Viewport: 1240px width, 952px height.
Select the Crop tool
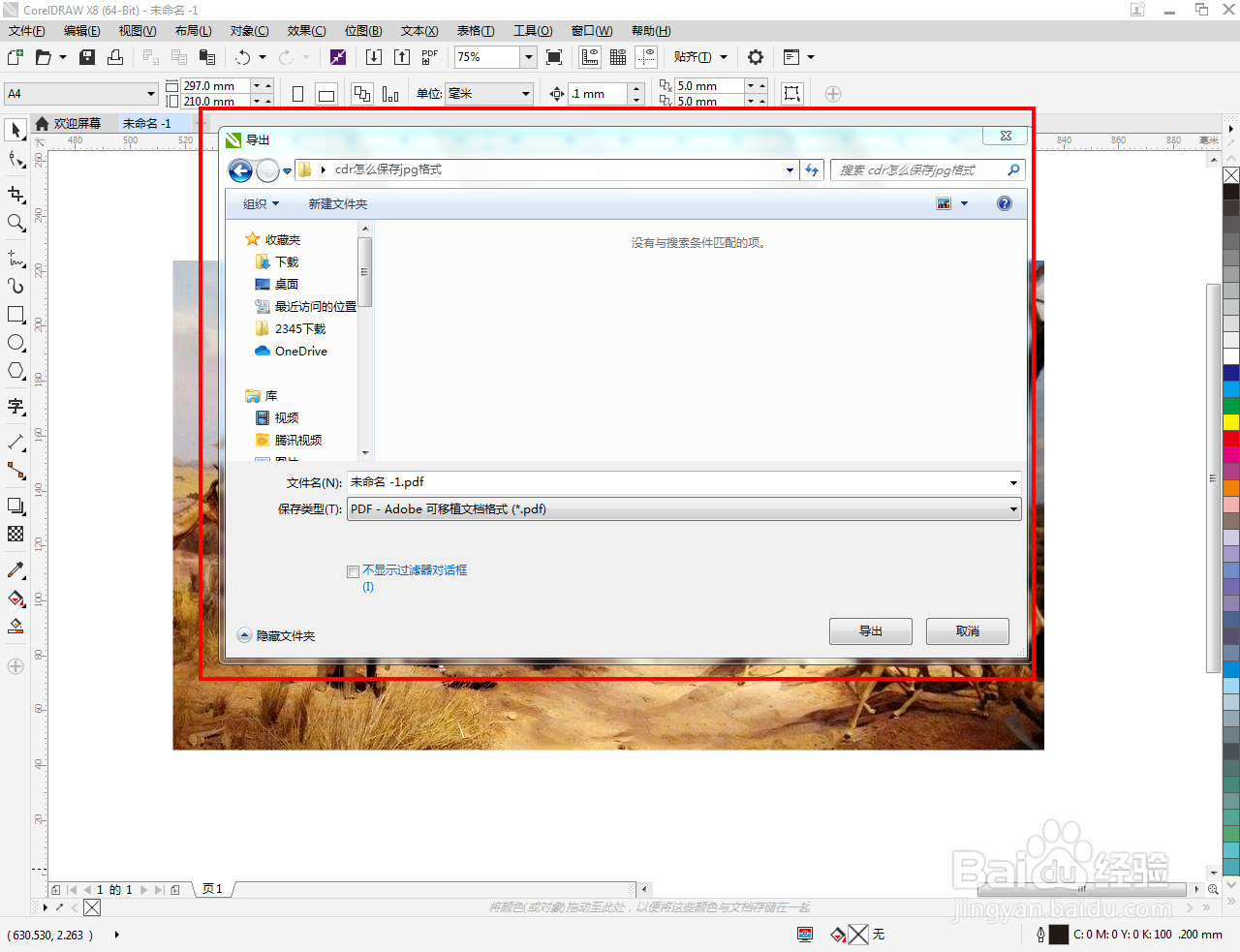(x=15, y=195)
